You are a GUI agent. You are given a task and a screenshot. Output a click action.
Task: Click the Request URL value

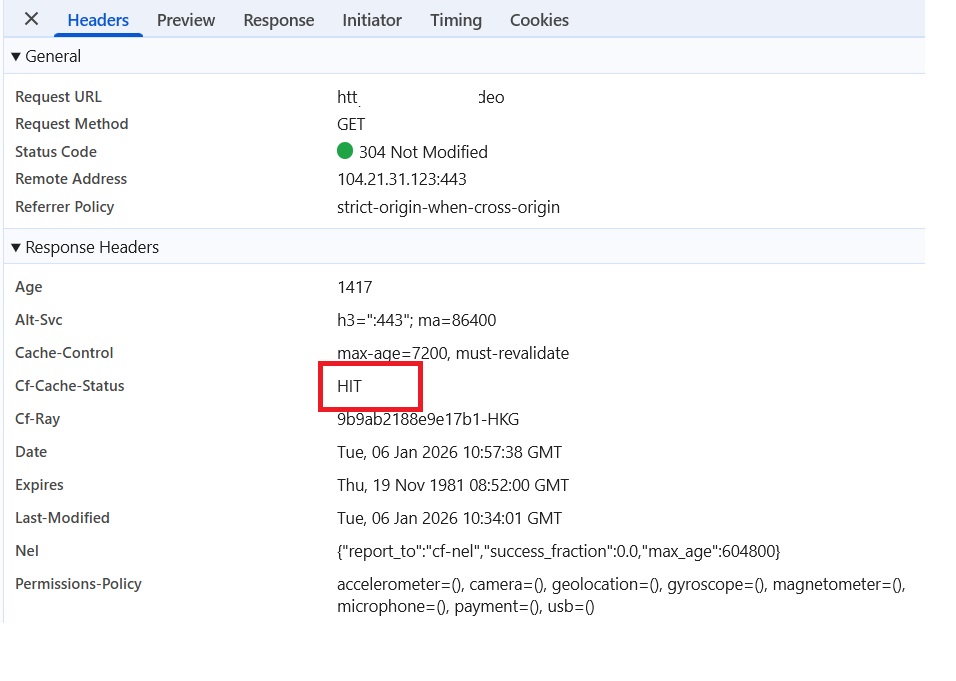tap(420, 97)
